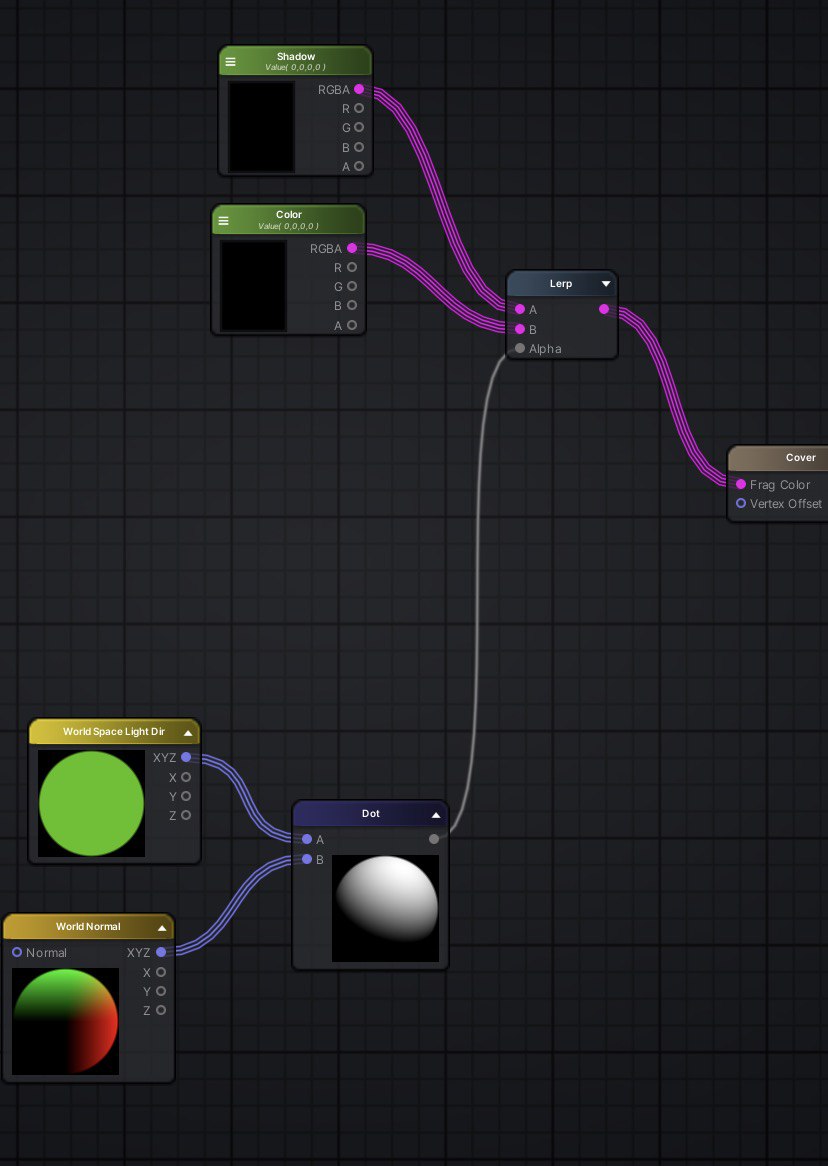Collapse the Dot node preview
Viewport: 828px width, 1166px height.
click(436, 815)
